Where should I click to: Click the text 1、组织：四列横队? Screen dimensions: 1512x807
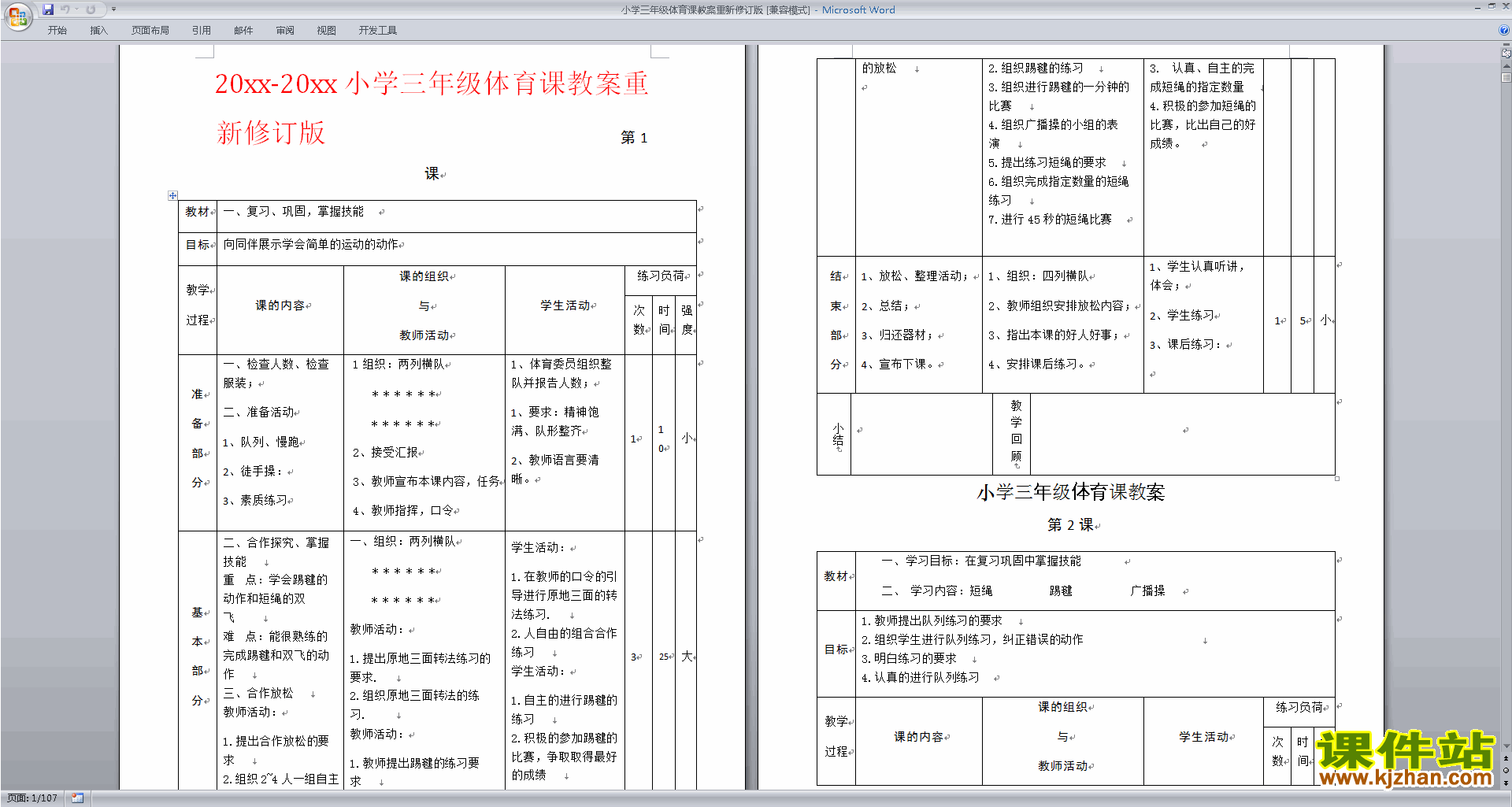tap(1038, 276)
